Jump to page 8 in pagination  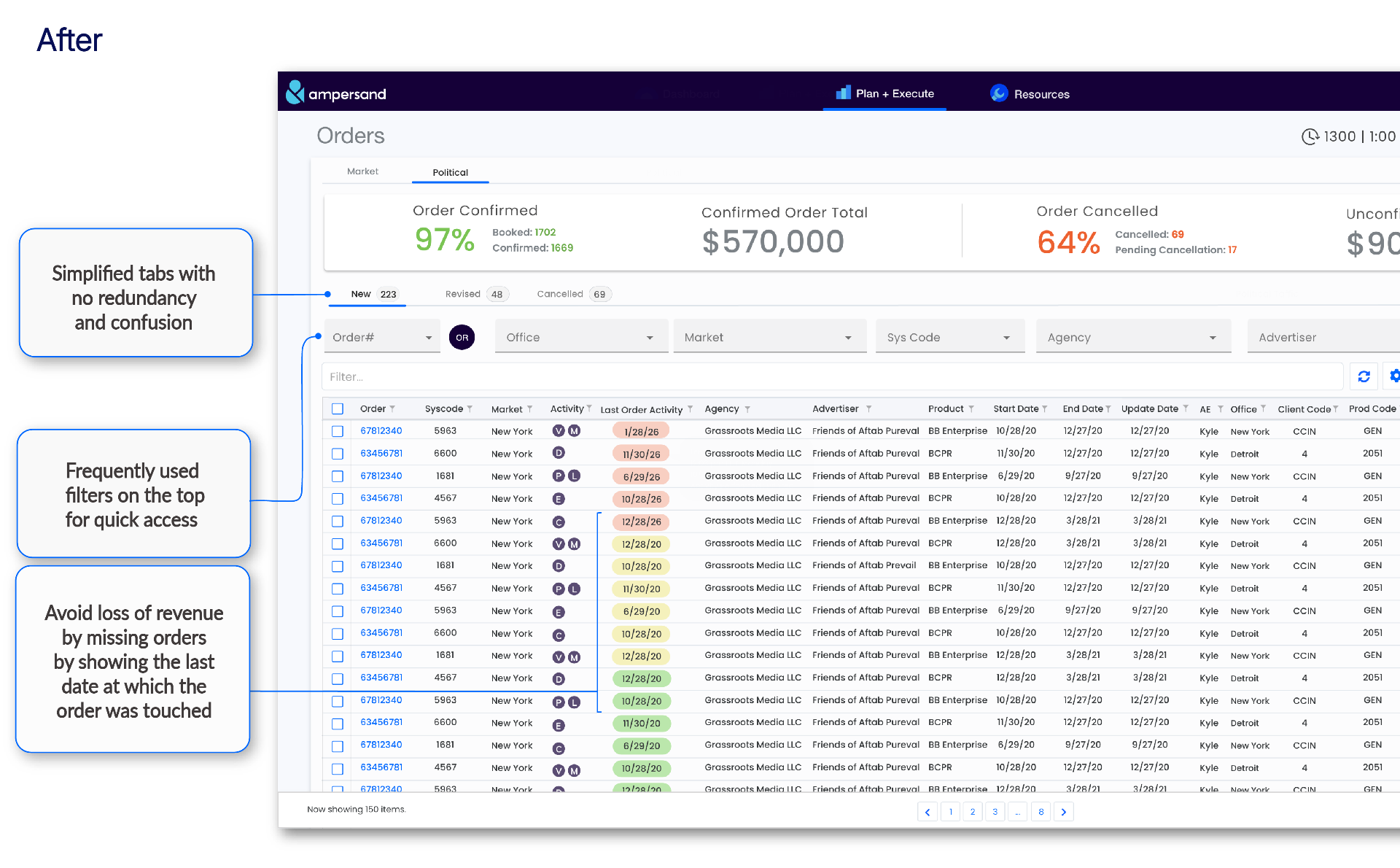(1041, 812)
